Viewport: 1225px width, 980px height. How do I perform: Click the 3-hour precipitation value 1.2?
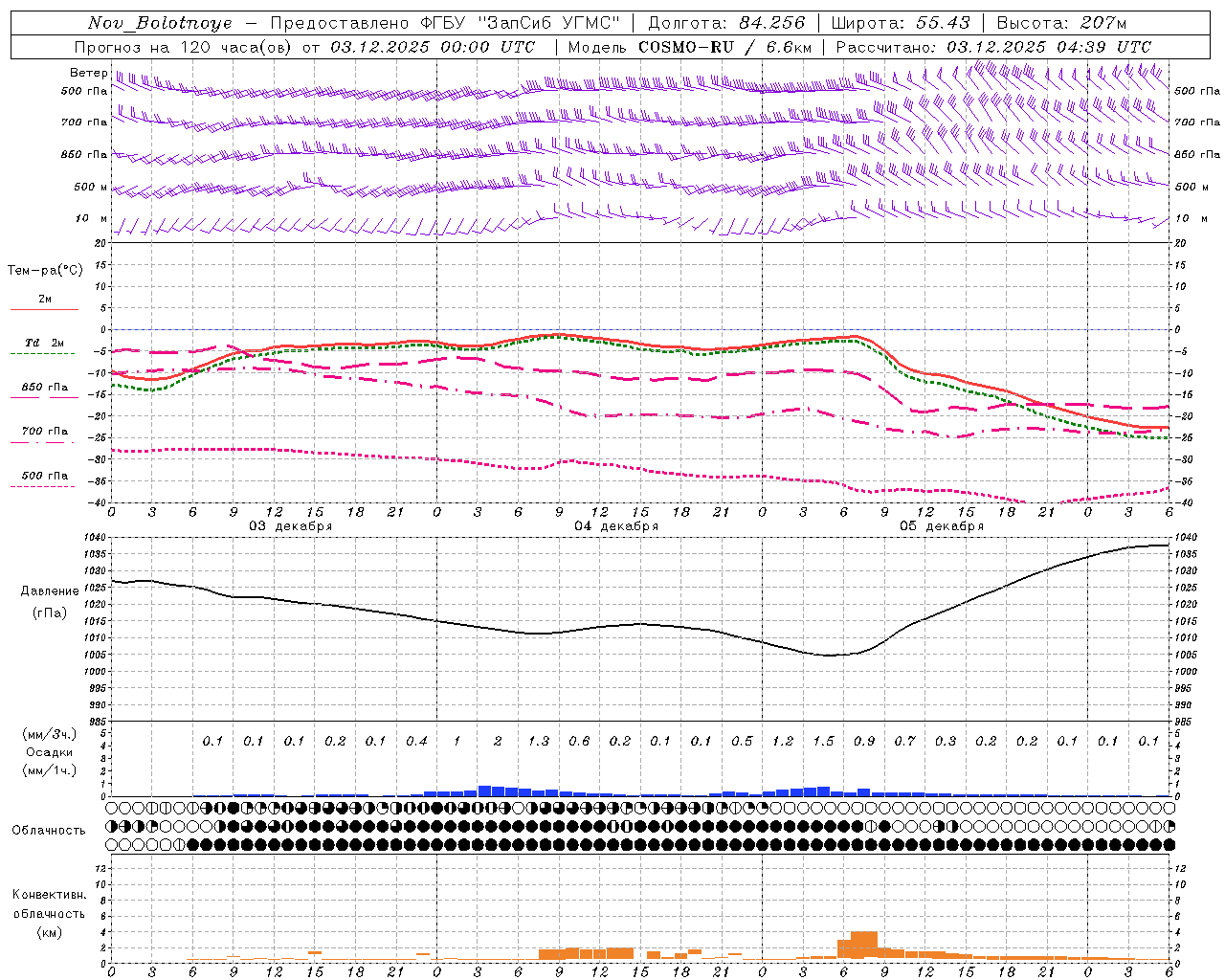pyautogui.click(x=783, y=741)
